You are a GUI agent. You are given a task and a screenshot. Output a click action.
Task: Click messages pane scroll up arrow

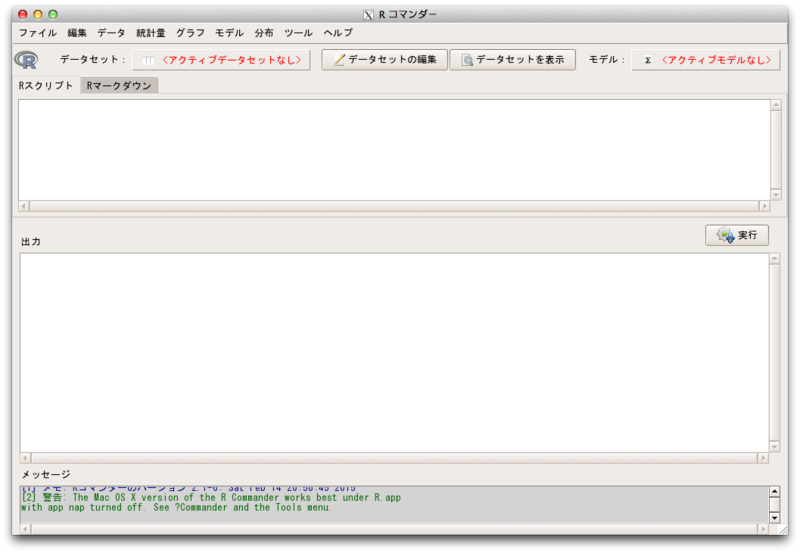[774, 492]
